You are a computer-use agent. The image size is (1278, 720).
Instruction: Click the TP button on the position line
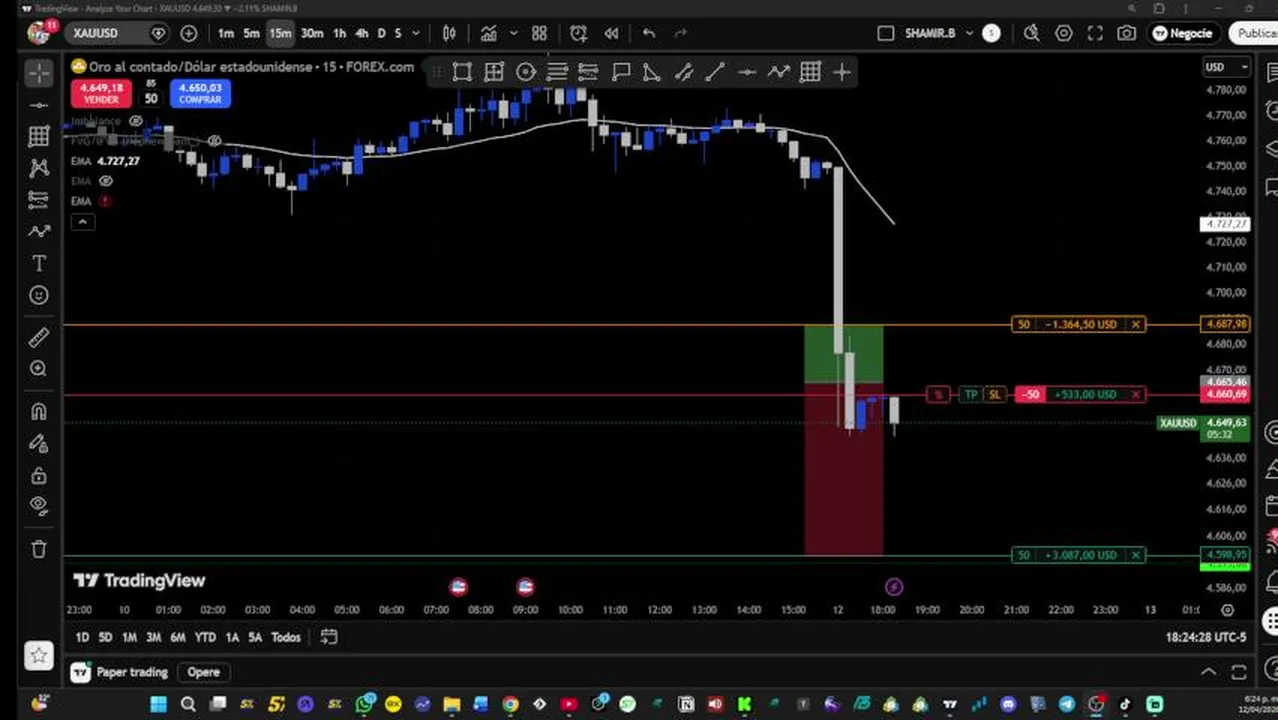tap(970, 395)
